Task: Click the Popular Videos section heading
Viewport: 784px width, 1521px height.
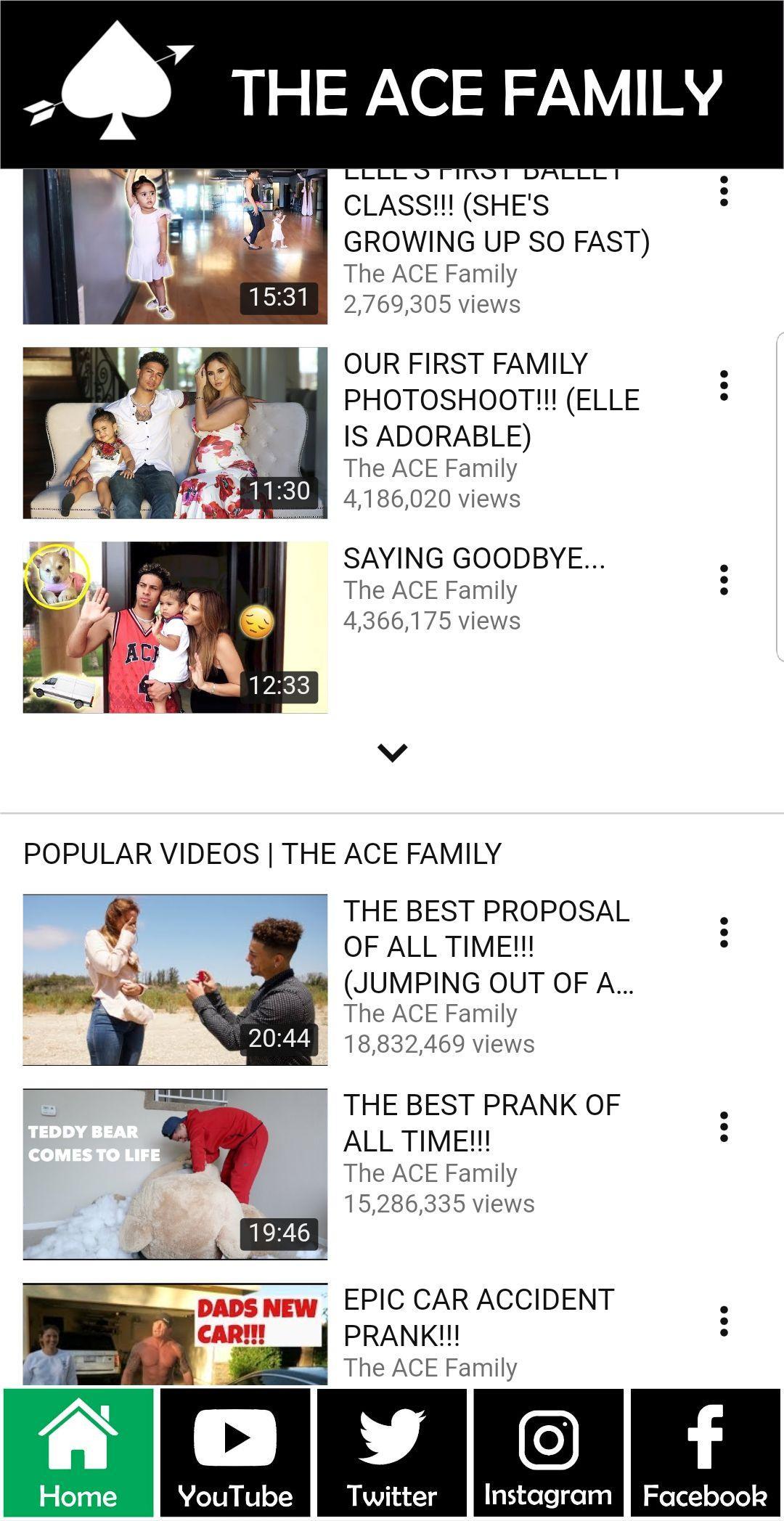Action: (x=262, y=854)
